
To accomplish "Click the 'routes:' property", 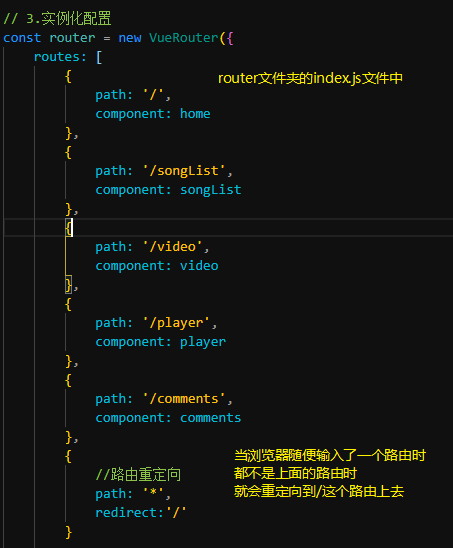I will click(60, 57).
